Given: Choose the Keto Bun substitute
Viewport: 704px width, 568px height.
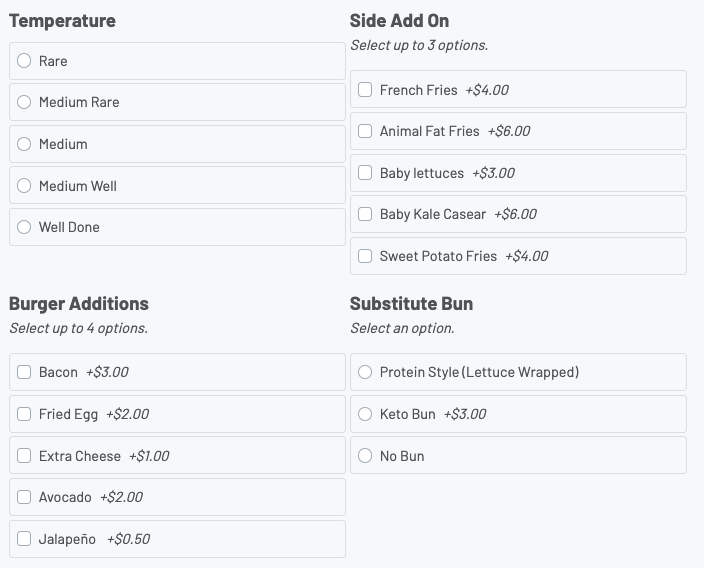Looking at the screenshot, I should click(x=365, y=414).
